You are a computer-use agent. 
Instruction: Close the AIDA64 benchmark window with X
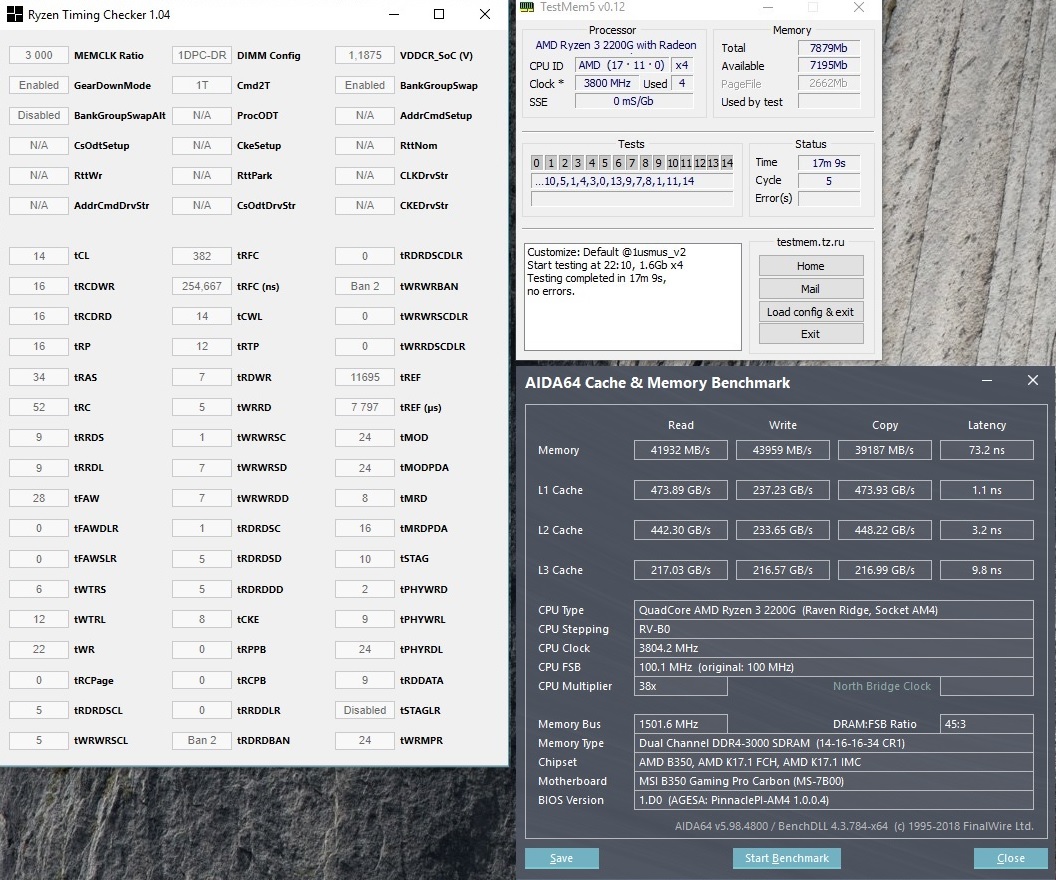[1032, 380]
